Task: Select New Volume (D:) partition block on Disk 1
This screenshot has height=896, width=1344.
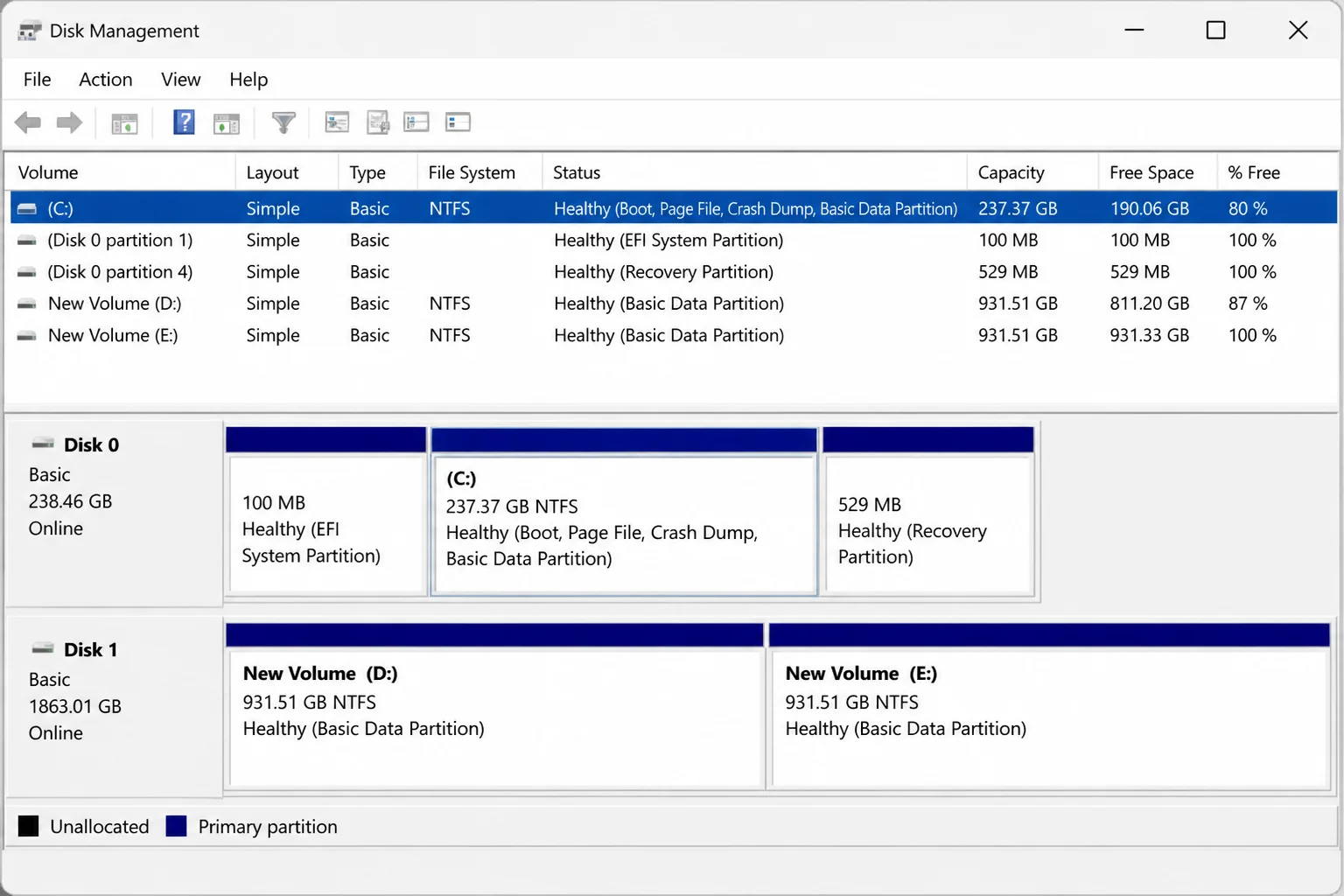Action: tap(495, 705)
